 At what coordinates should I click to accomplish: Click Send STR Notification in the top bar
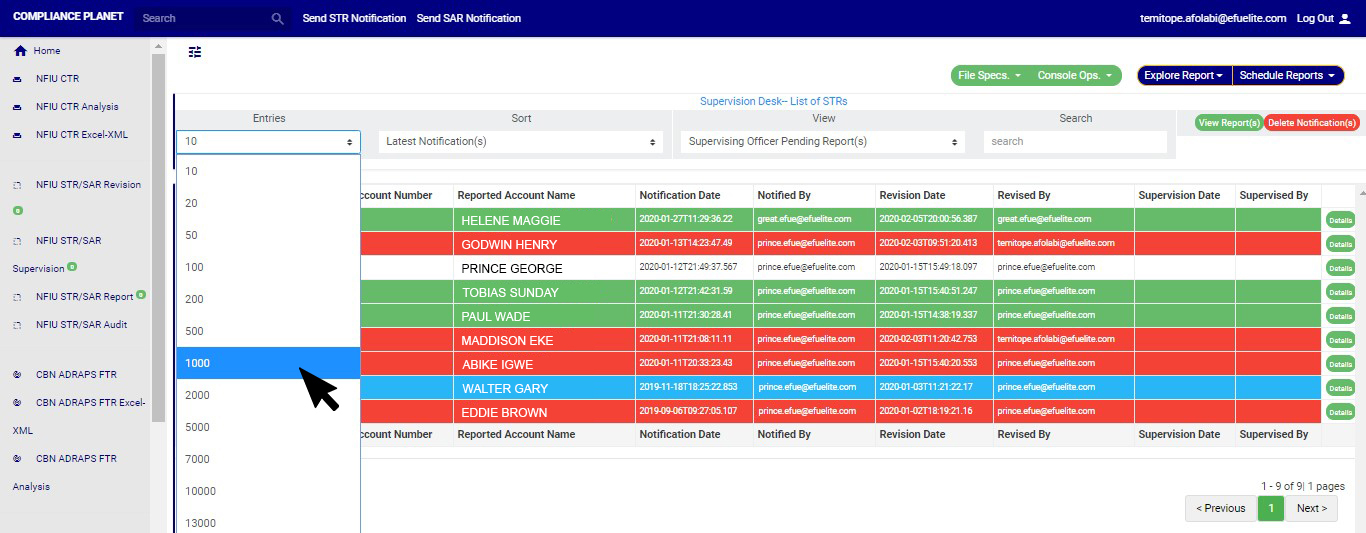tap(354, 18)
